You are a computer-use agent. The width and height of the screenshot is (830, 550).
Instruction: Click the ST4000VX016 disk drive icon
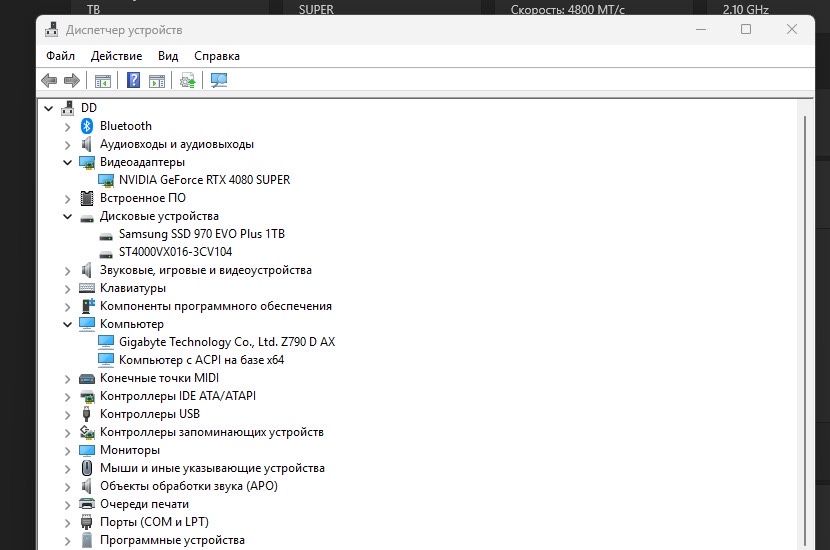tap(106, 254)
